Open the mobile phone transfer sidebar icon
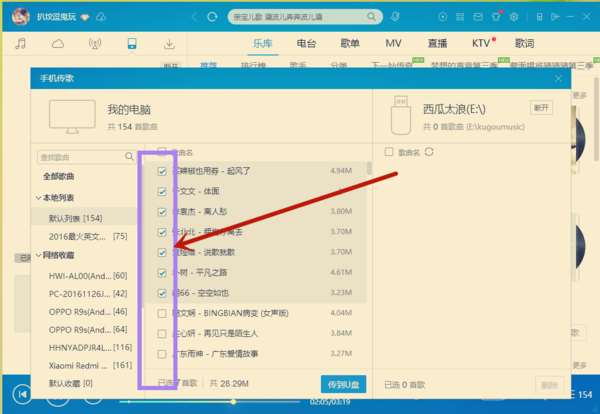This screenshot has height=414, width=600. click(132, 44)
